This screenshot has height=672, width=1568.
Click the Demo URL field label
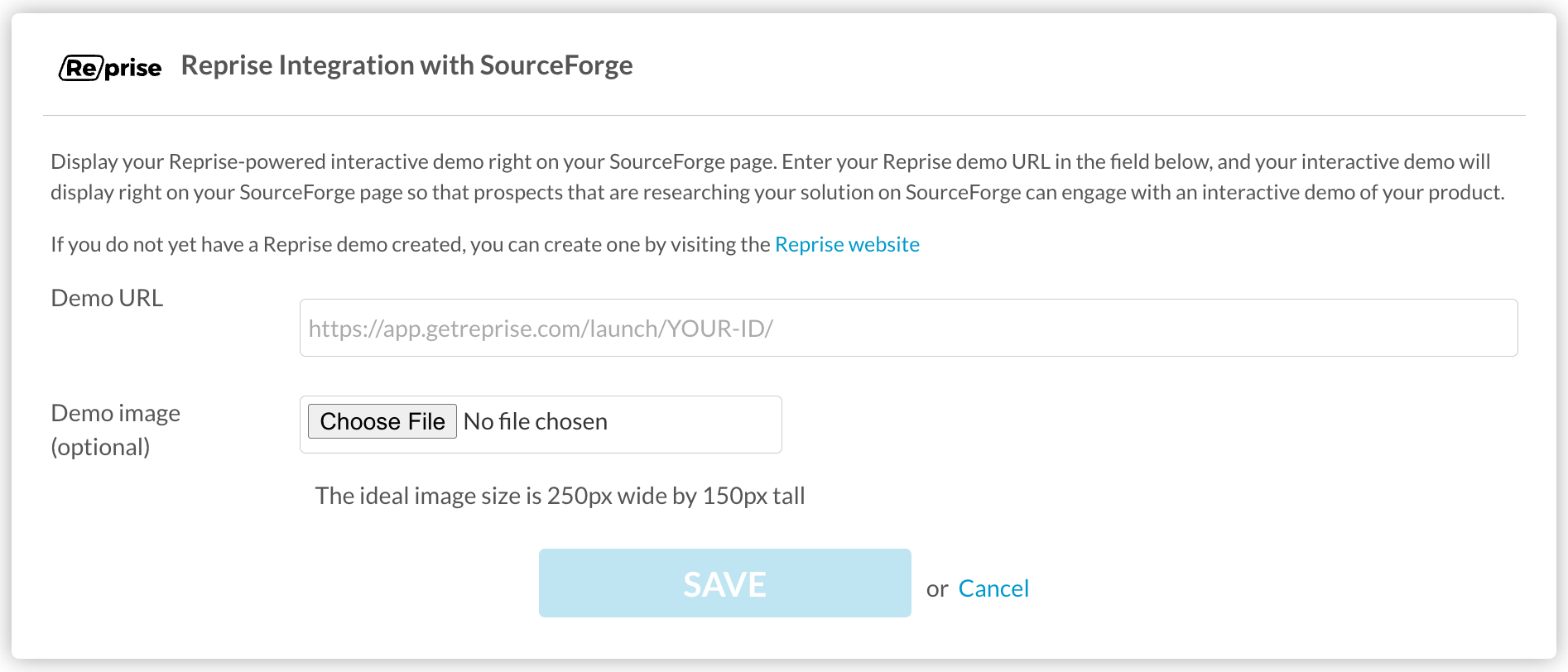107,298
